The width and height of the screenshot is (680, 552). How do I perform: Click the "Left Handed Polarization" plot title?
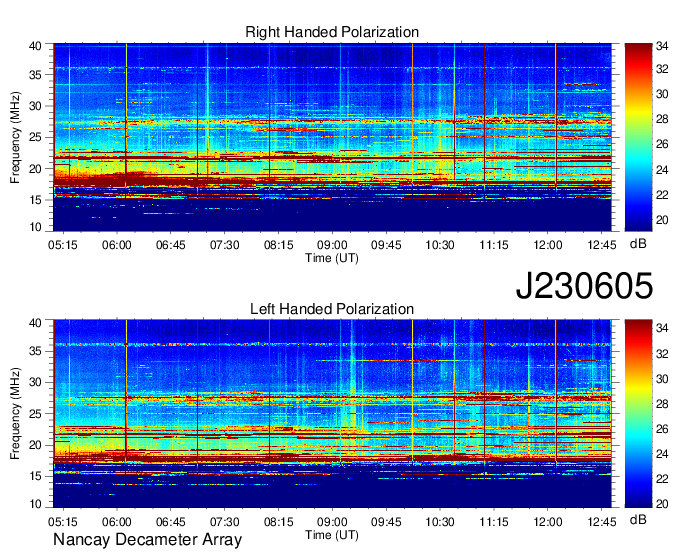(x=332, y=309)
